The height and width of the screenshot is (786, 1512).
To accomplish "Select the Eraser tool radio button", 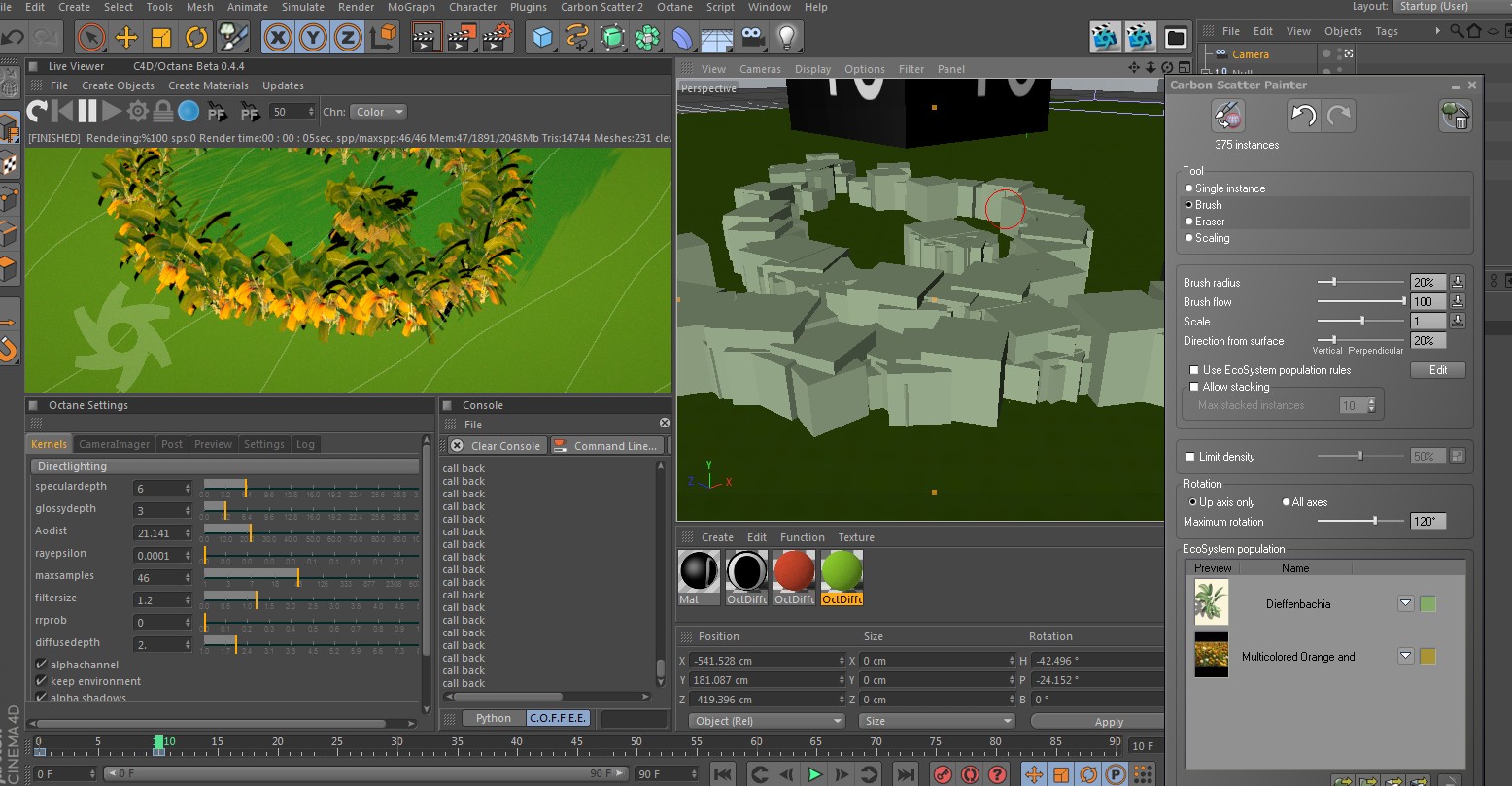I will click(1188, 222).
